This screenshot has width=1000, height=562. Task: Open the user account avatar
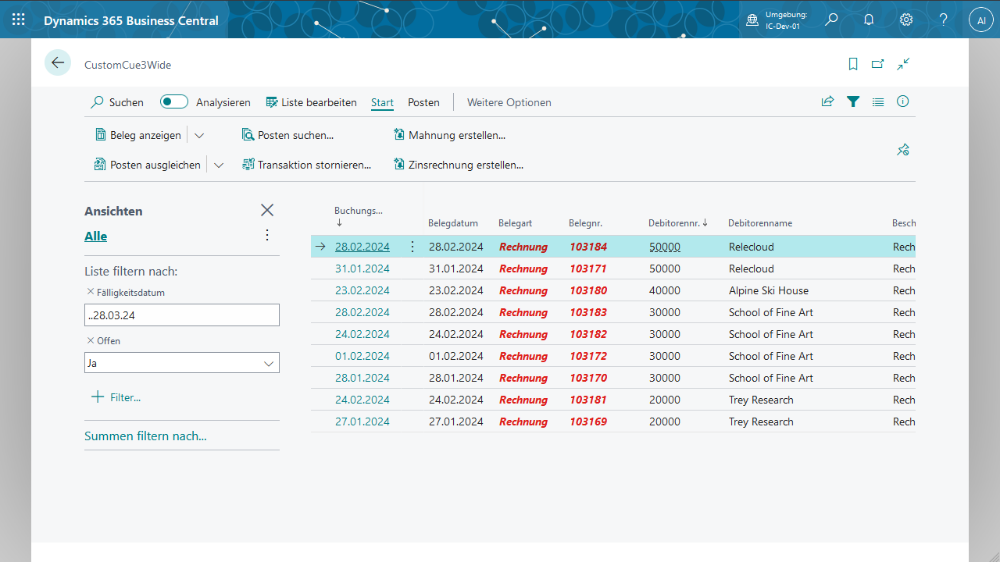(980, 20)
